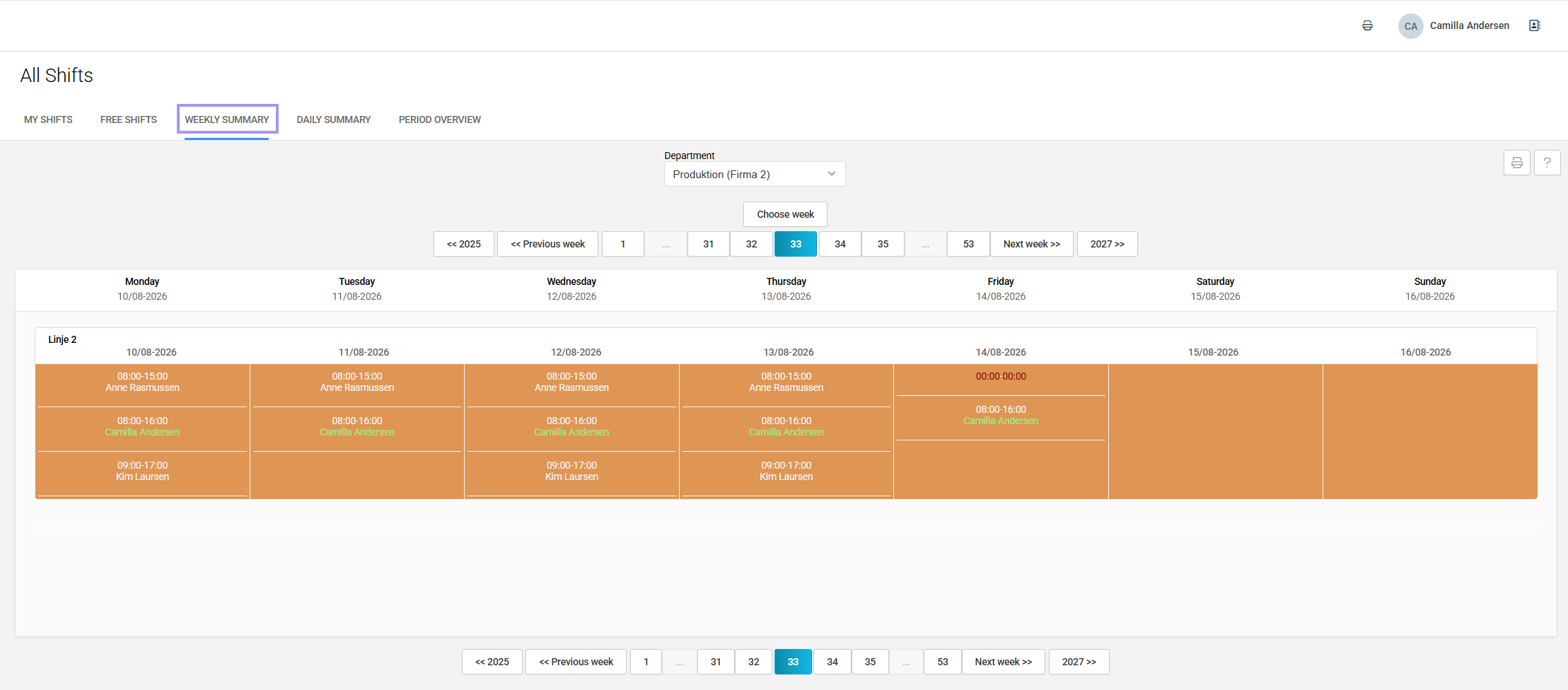Open Monday's Anne Rasmussen 08:00-15:00 shift
Screen dimensions: 1568x690
pos(142,382)
